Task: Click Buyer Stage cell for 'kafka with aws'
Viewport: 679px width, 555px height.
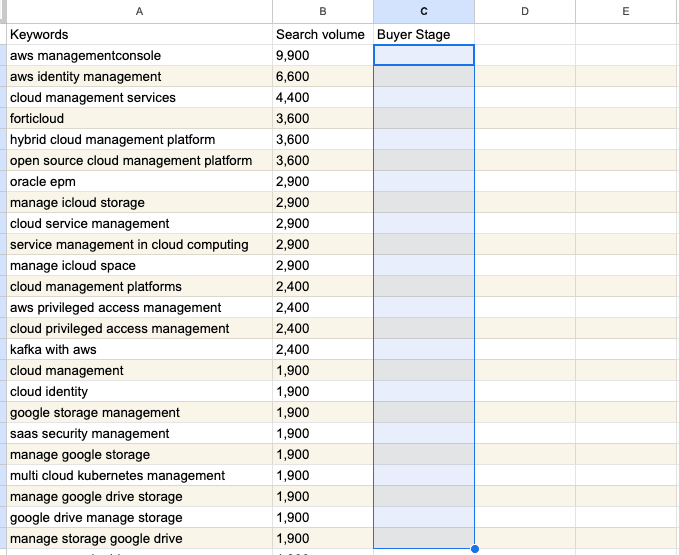Action: point(424,349)
